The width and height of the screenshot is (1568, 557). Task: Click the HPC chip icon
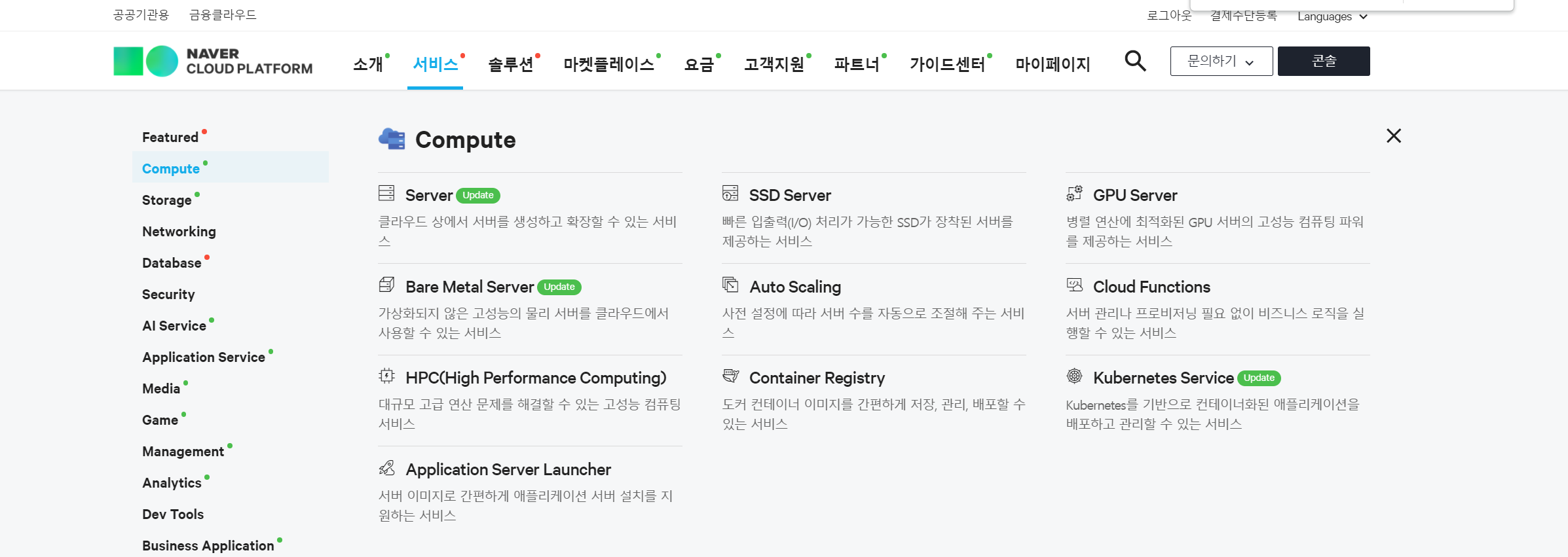(x=386, y=376)
